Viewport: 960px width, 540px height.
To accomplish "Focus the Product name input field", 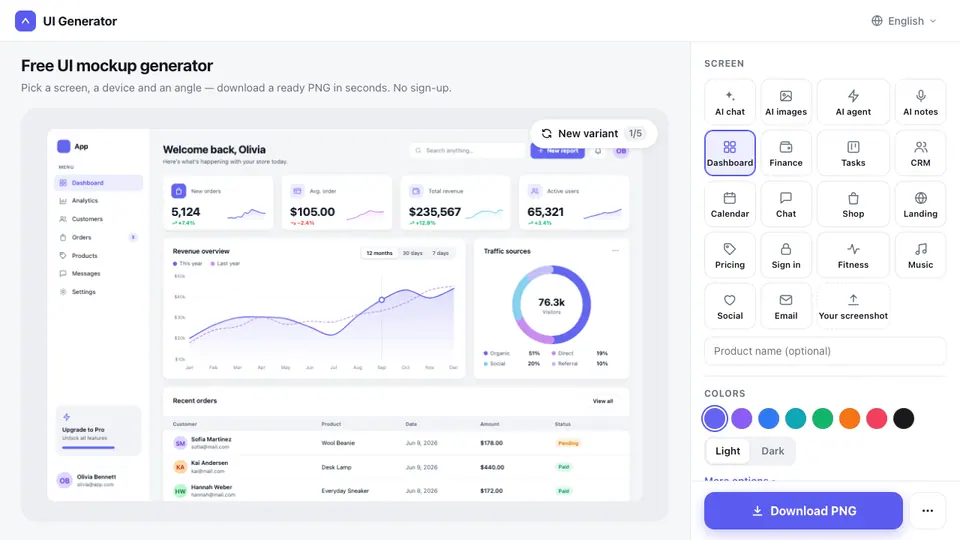I will tap(825, 351).
